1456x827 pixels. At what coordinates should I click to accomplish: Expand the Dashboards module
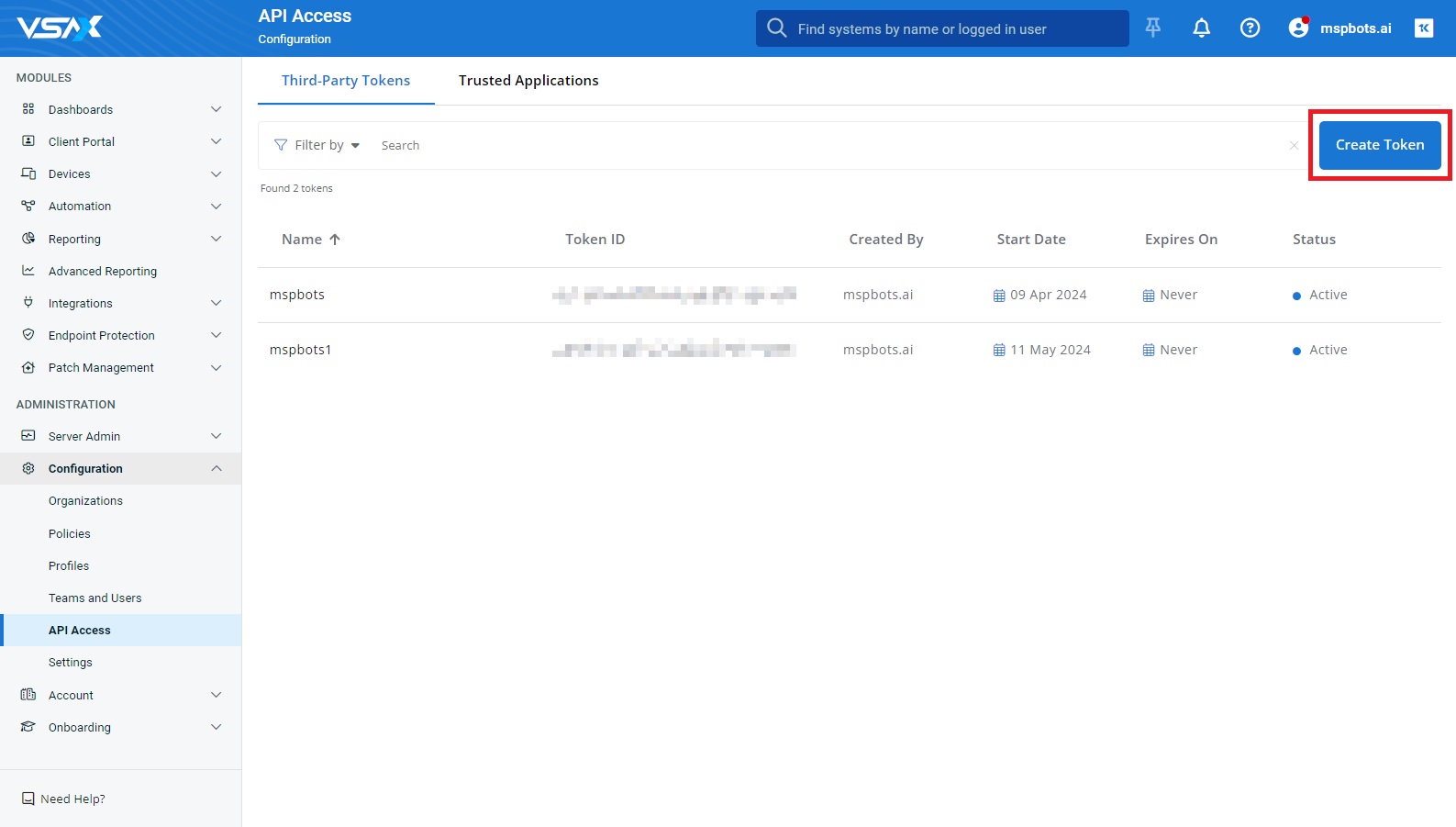click(216, 109)
